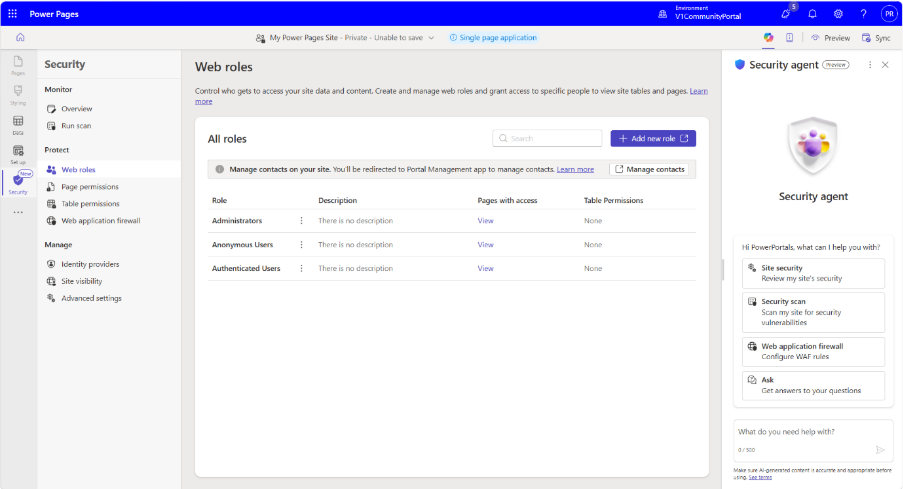The width and height of the screenshot is (903, 489).
Task: Open Site visibility
Action: 82,281
